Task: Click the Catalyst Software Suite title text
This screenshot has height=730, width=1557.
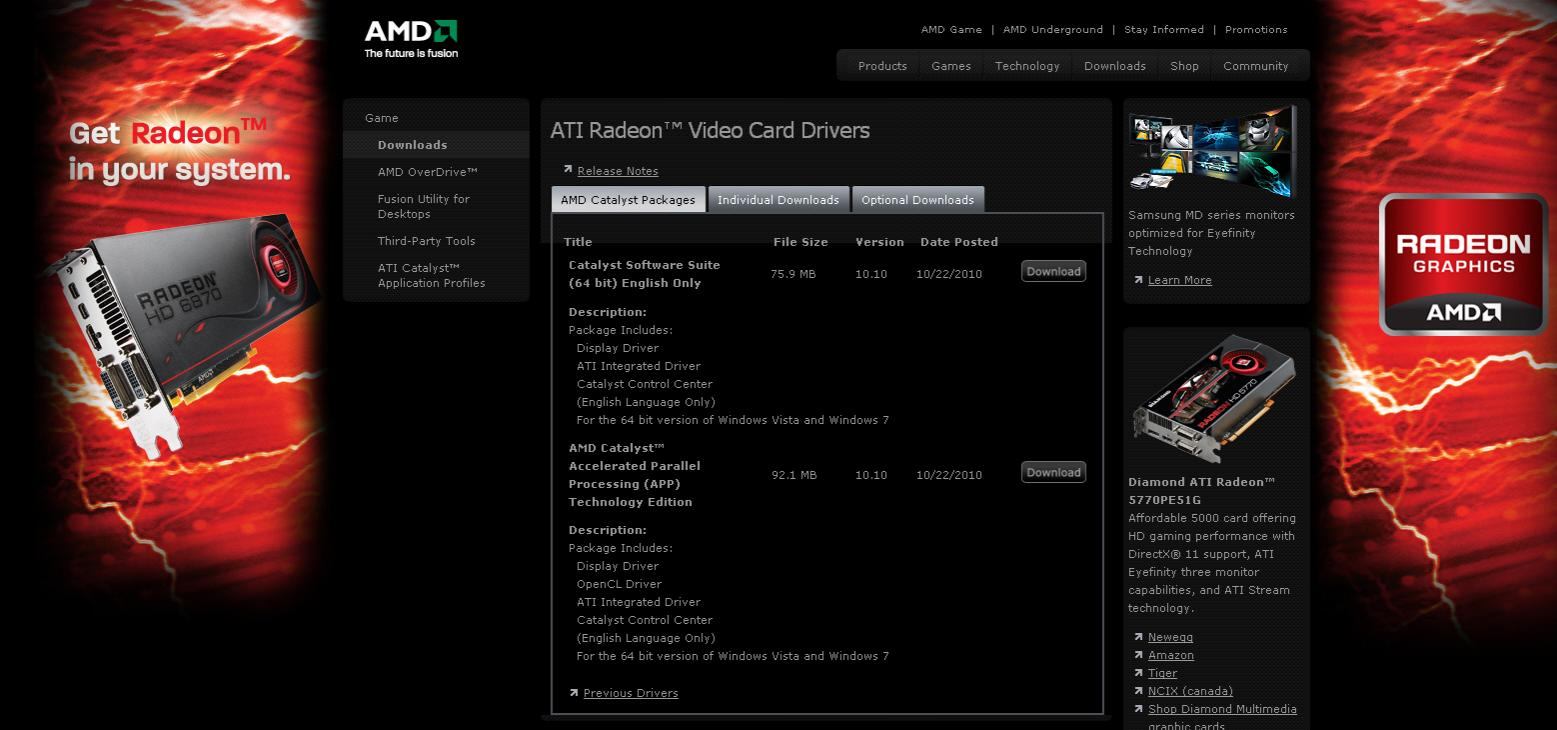Action: point(644,274)
